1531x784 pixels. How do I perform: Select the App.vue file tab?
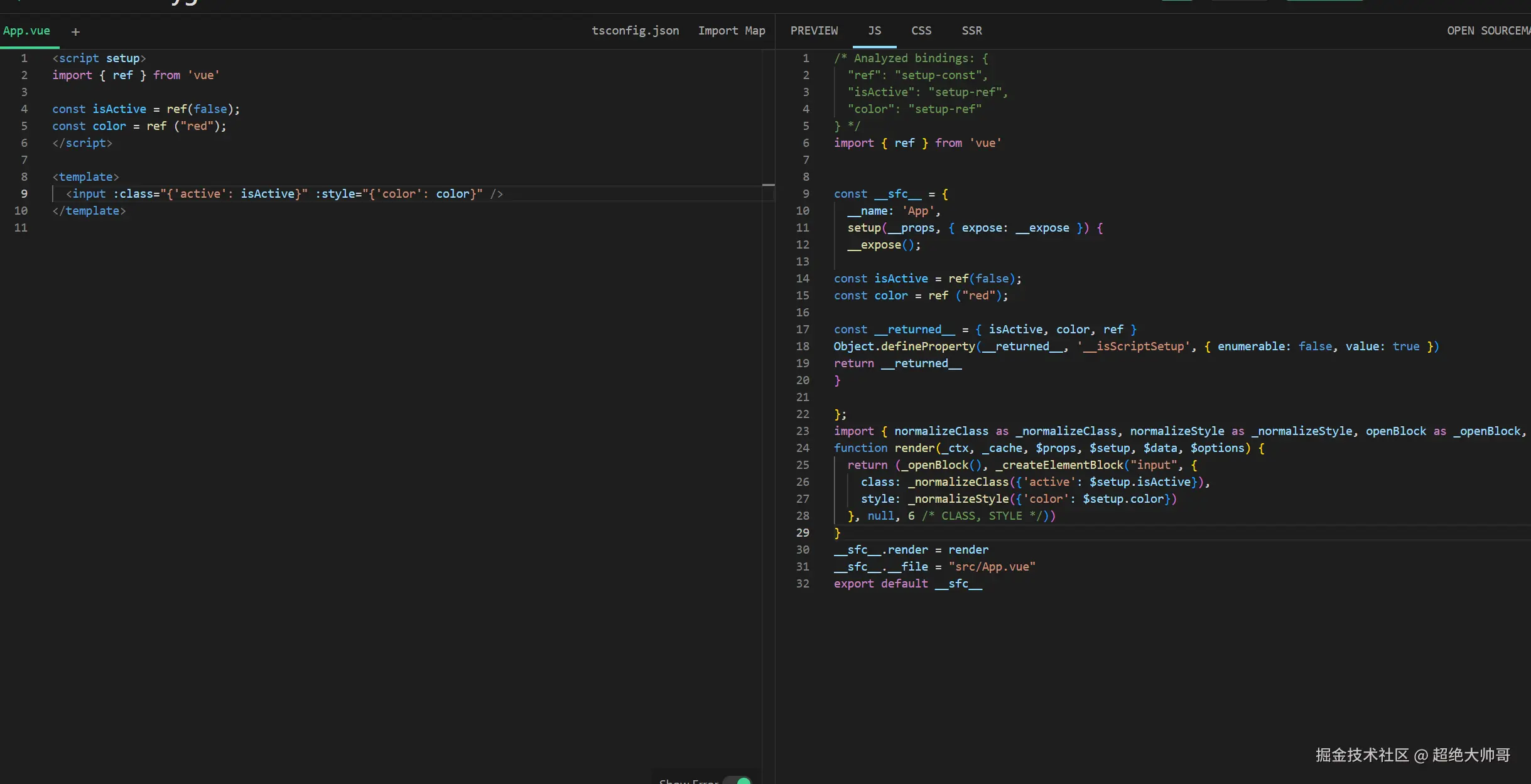[x=26, y=31]
